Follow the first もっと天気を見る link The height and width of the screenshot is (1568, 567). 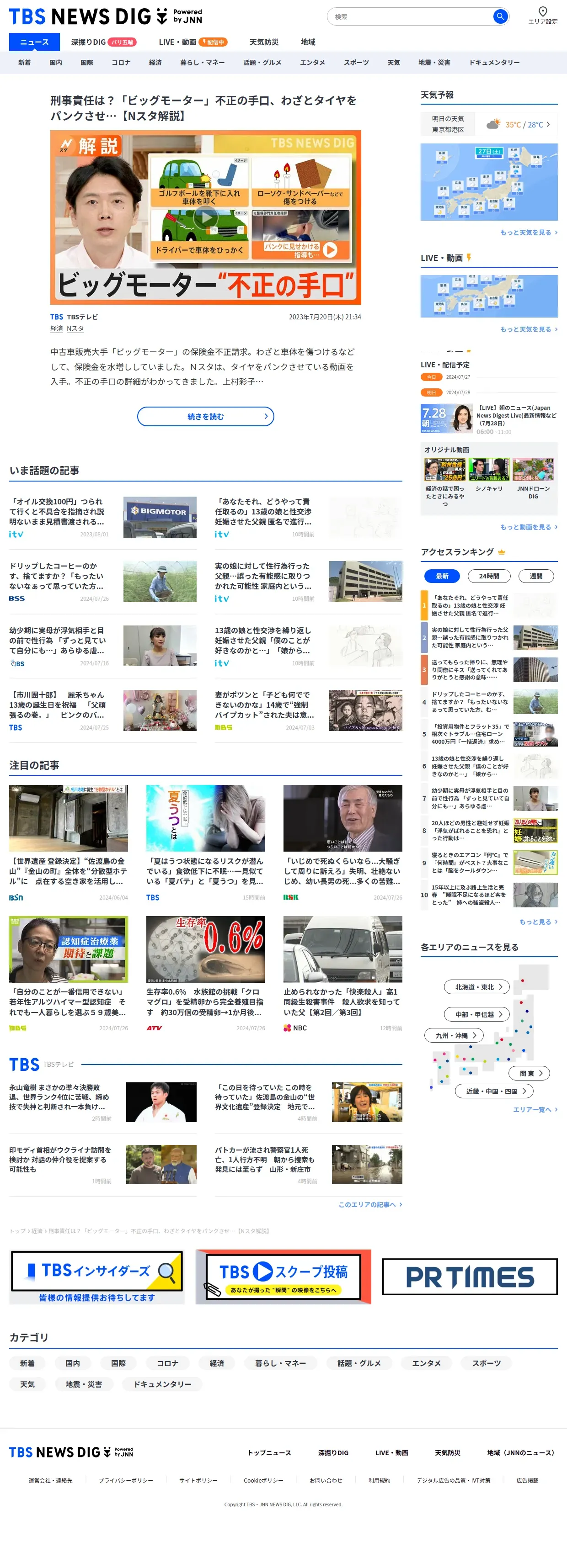pos(529,233)
